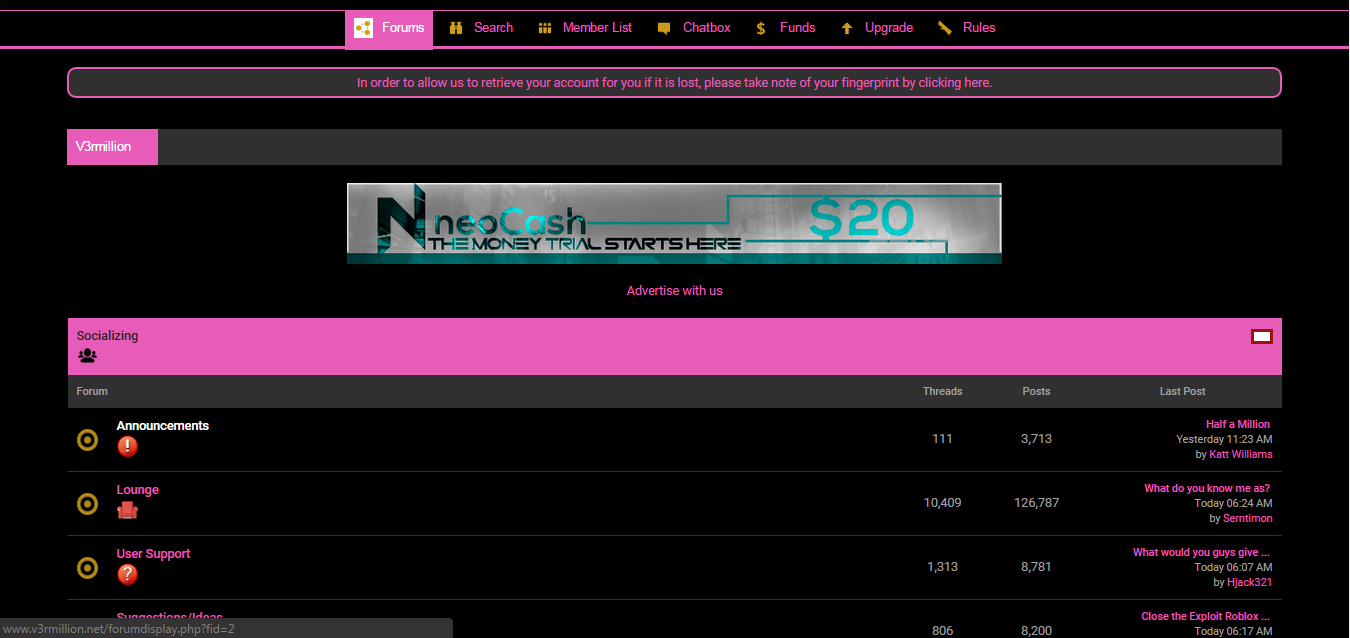Click the Lounge forum status circle icon
1350x638 pixels.
[x=87, y=504]
